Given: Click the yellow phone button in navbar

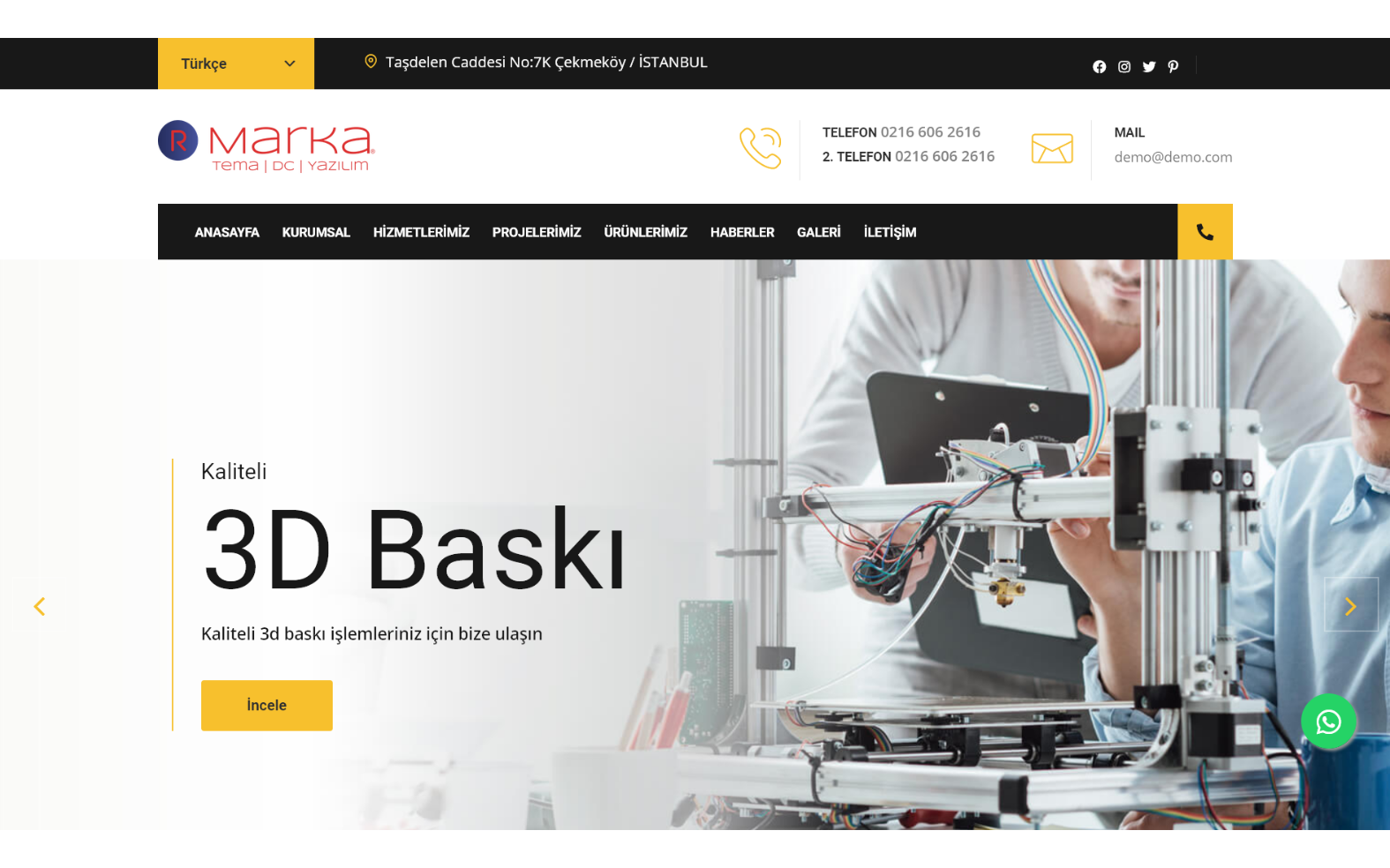Looking at the screenshot, I should click(1205, 232).
